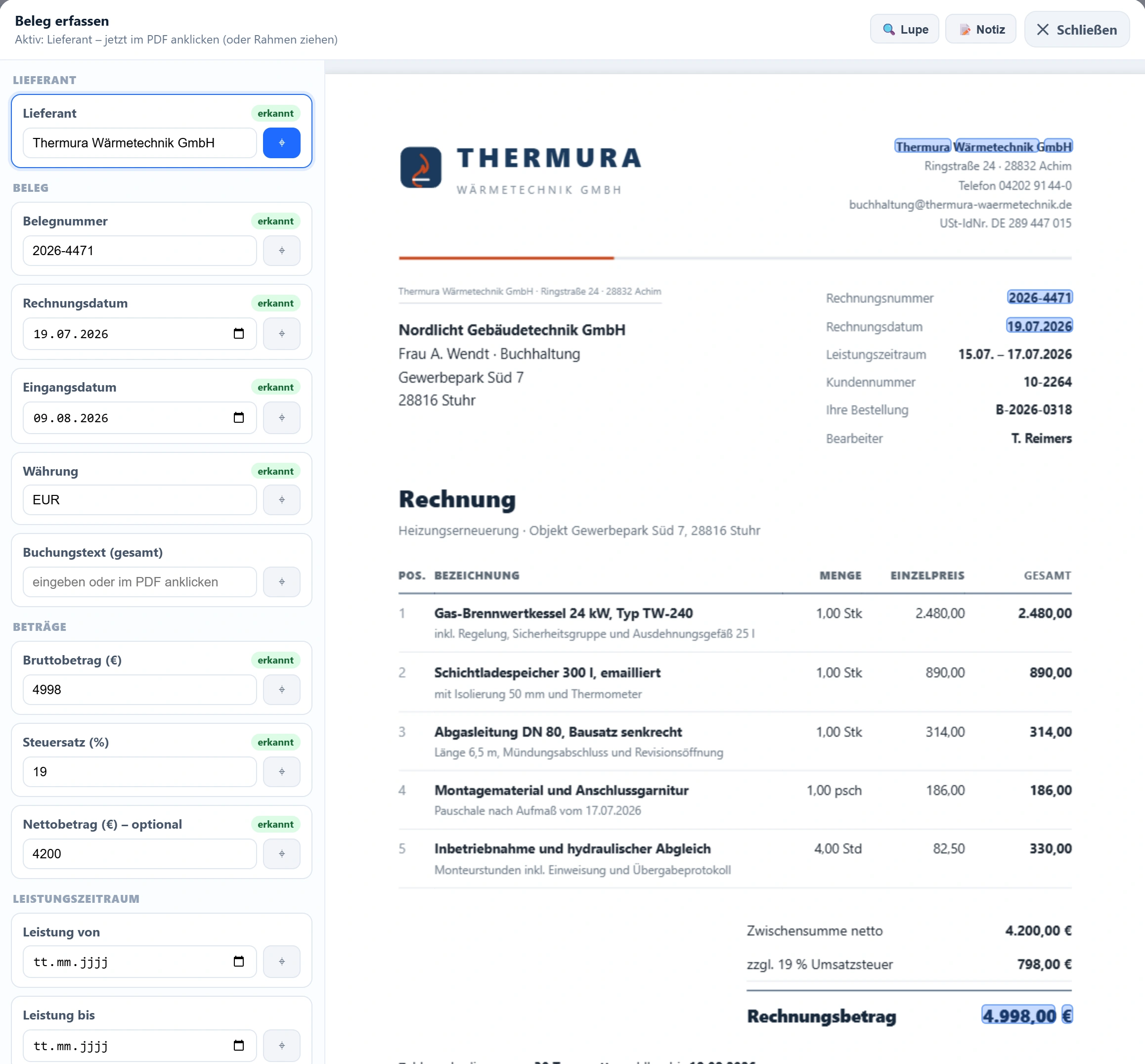Click the target picker next to Rechnungsdatum
This screenshot has width=1145, height=1064.
(x=281, y=333)
